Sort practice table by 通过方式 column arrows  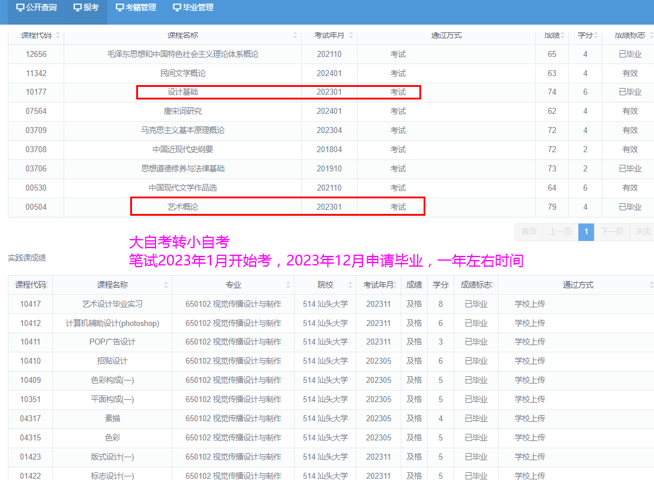pos(647,285)
